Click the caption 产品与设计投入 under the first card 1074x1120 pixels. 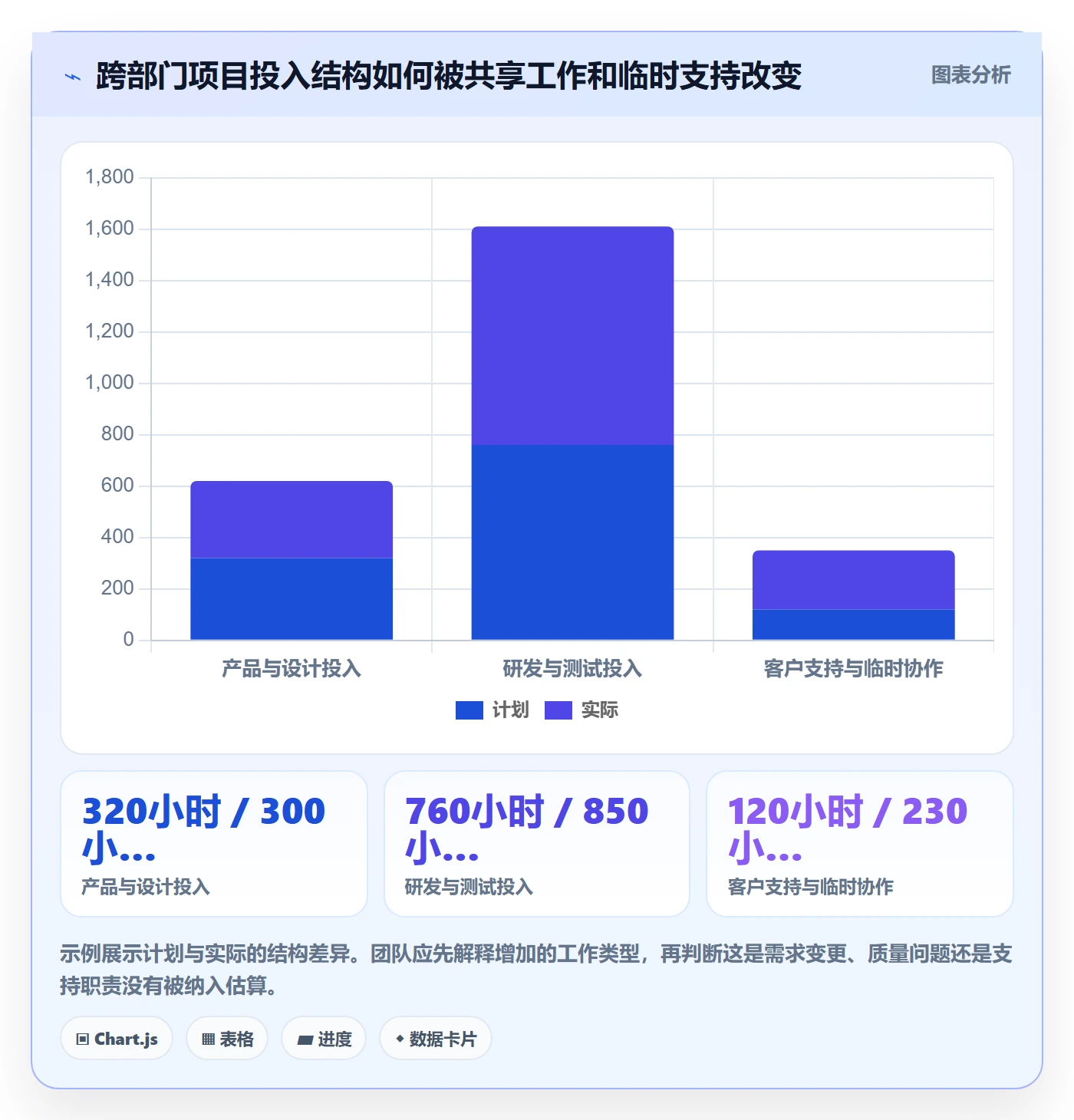(146, 887)
